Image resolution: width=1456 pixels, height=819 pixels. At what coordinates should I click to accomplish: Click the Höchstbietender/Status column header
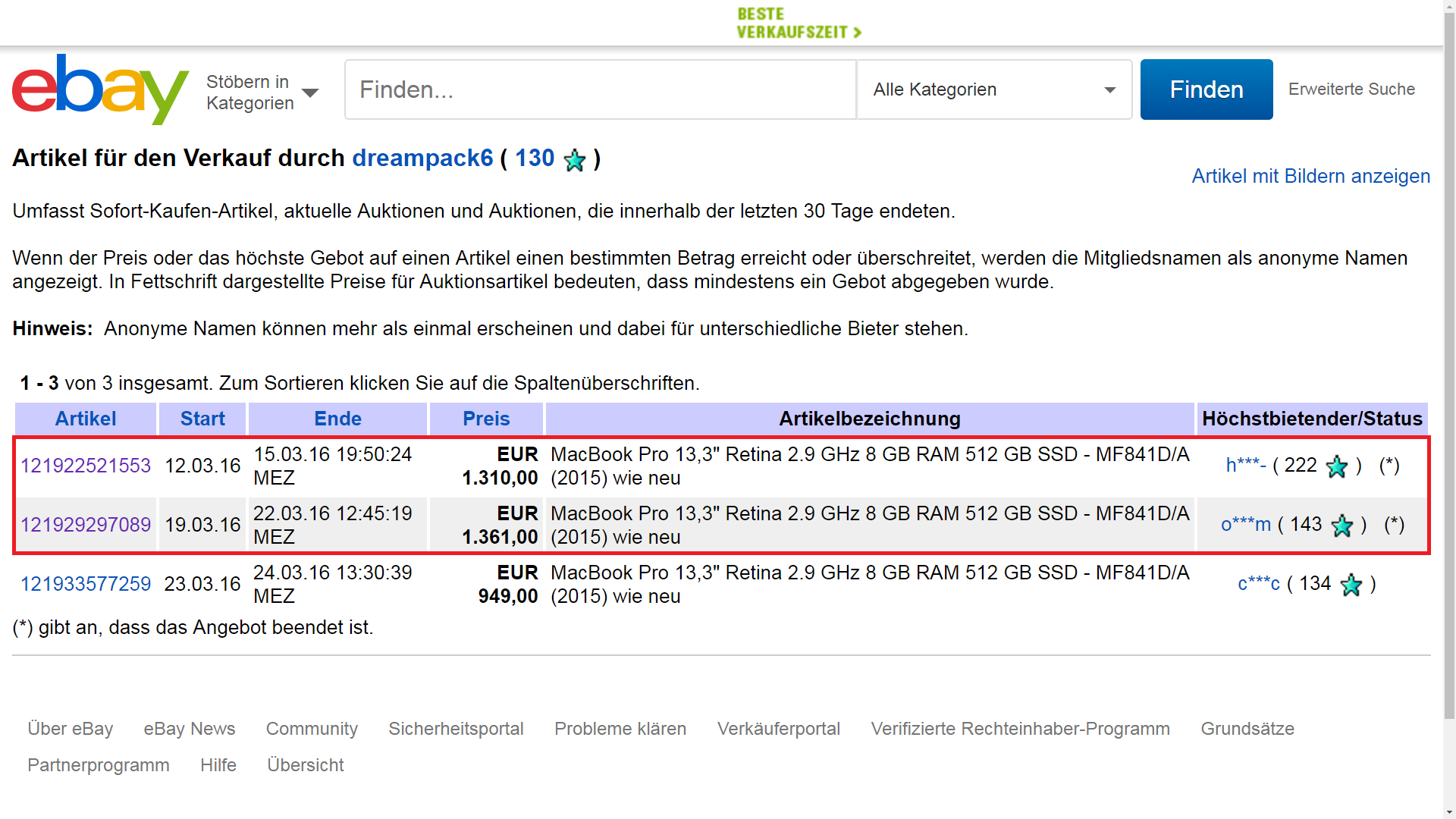click(x=1312, y=419)
